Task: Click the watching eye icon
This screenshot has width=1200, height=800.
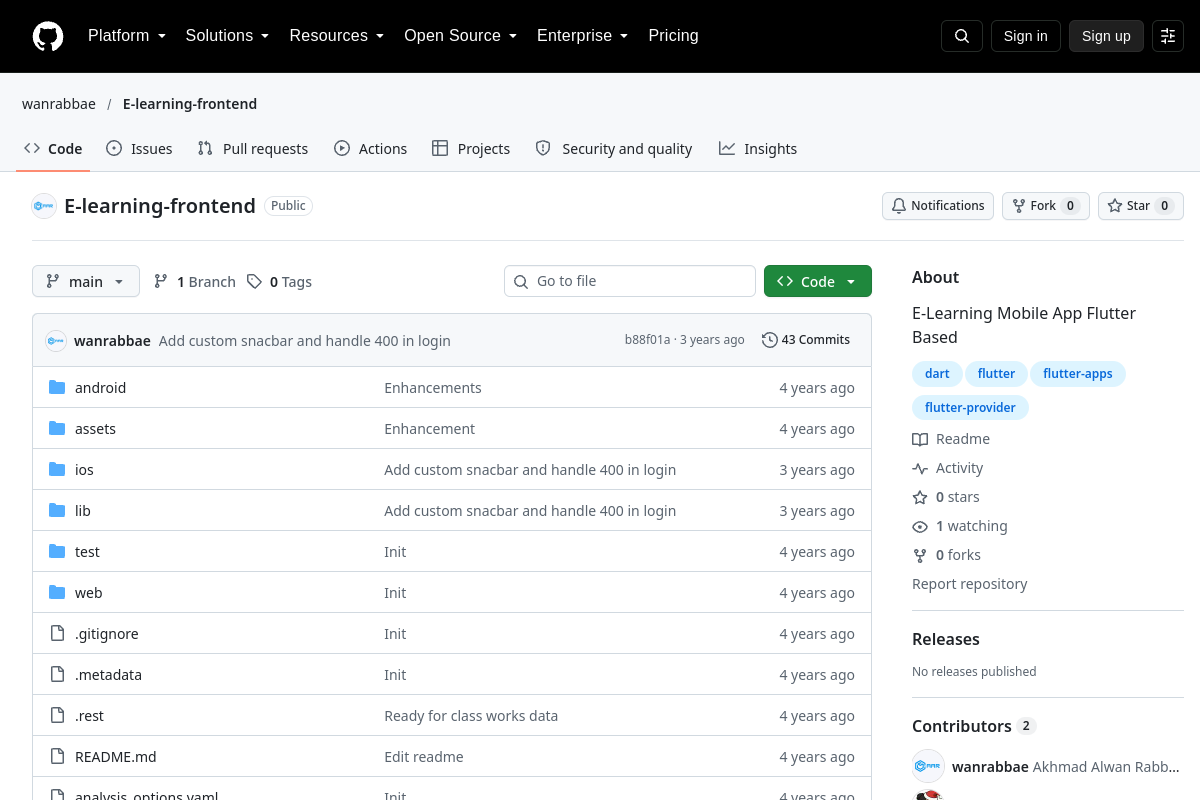Action: (920, 526)
